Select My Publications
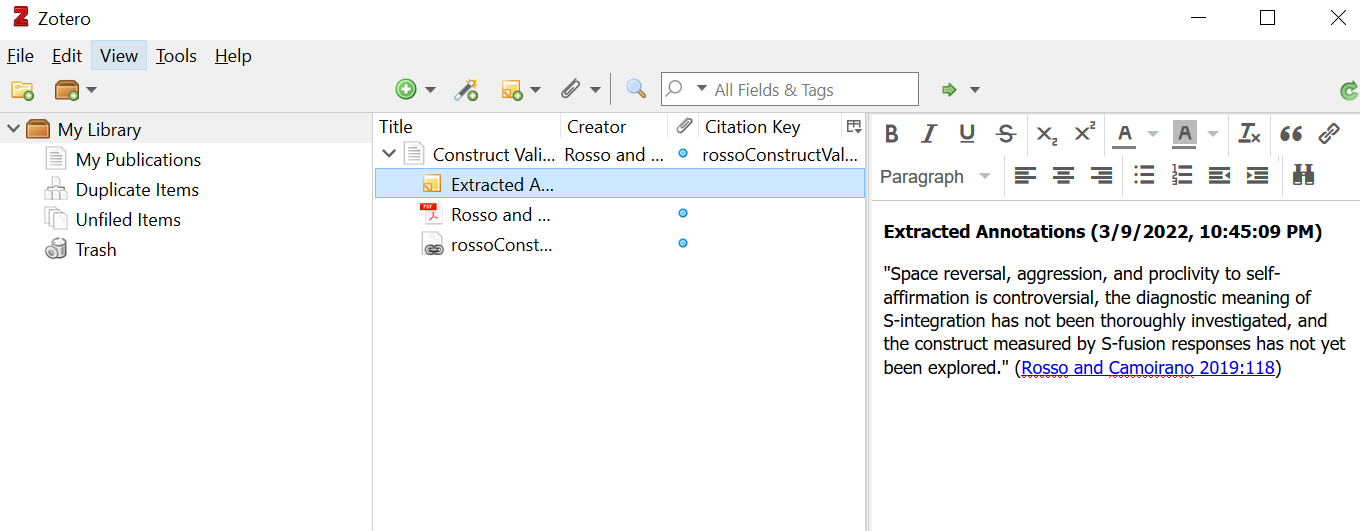The image size is (1360, 531). pyautogui.click(x=138, y=159)
